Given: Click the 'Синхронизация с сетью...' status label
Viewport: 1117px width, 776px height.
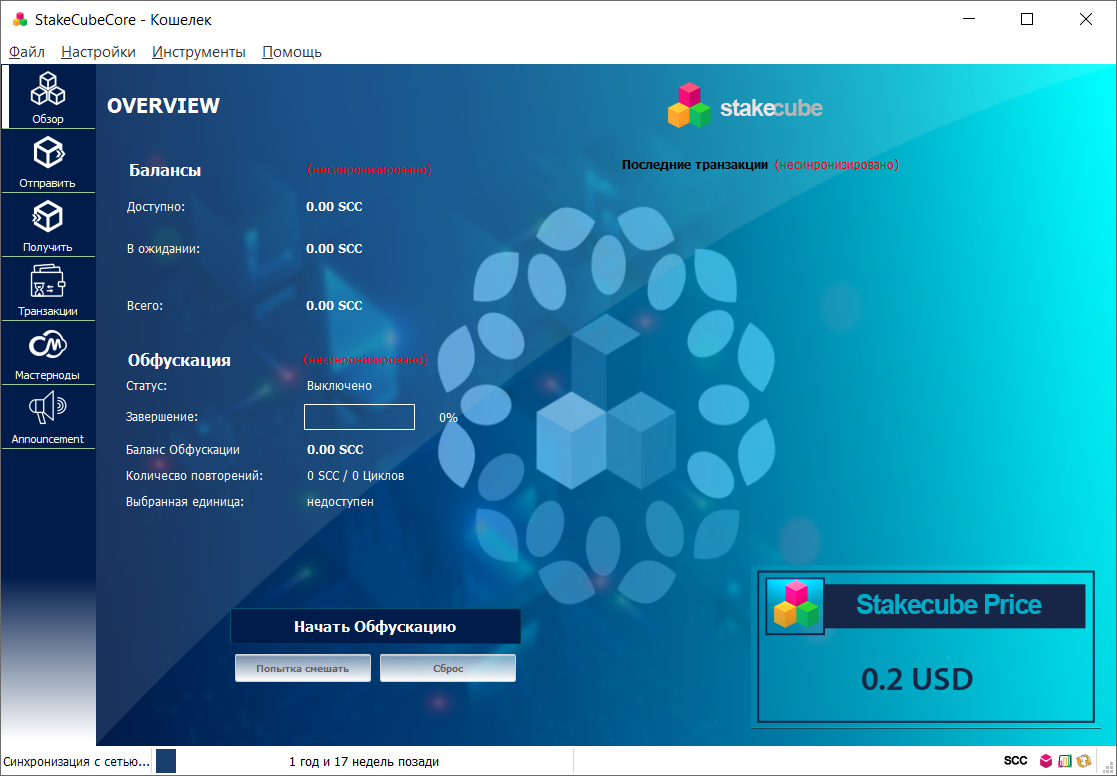Looking at the screenshot, I should click(x=76, y=761).
